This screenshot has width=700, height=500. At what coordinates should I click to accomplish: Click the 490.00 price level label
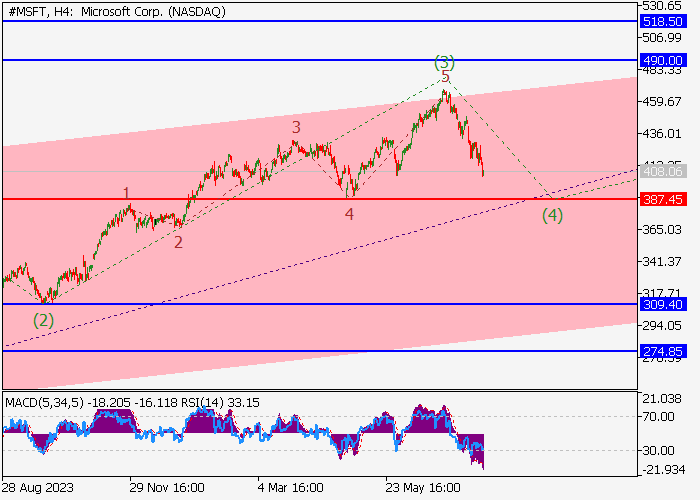[662, 60]
